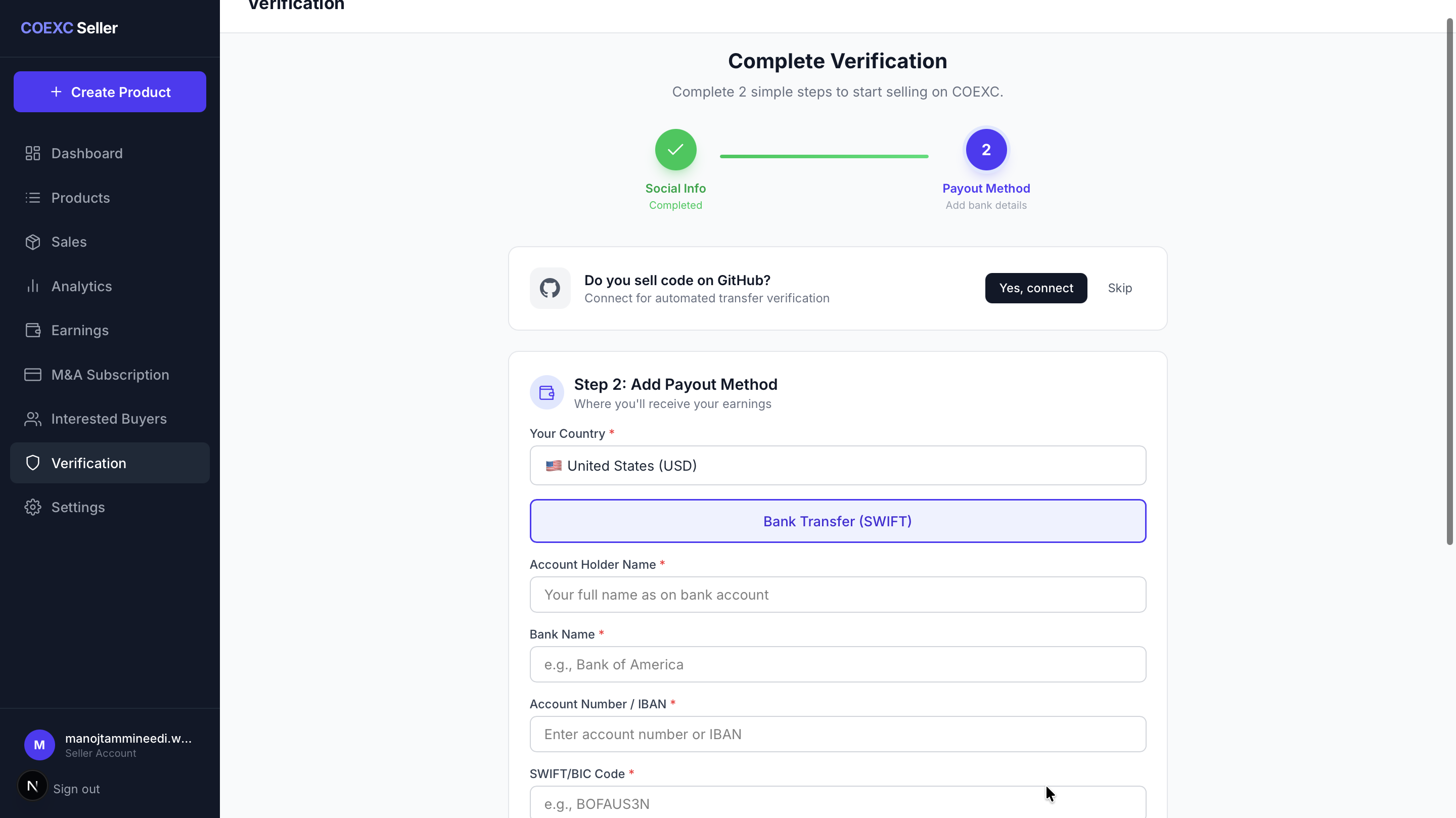Select the Products icon in the sidebar
1456x818 pixels.
pos(32,197)
